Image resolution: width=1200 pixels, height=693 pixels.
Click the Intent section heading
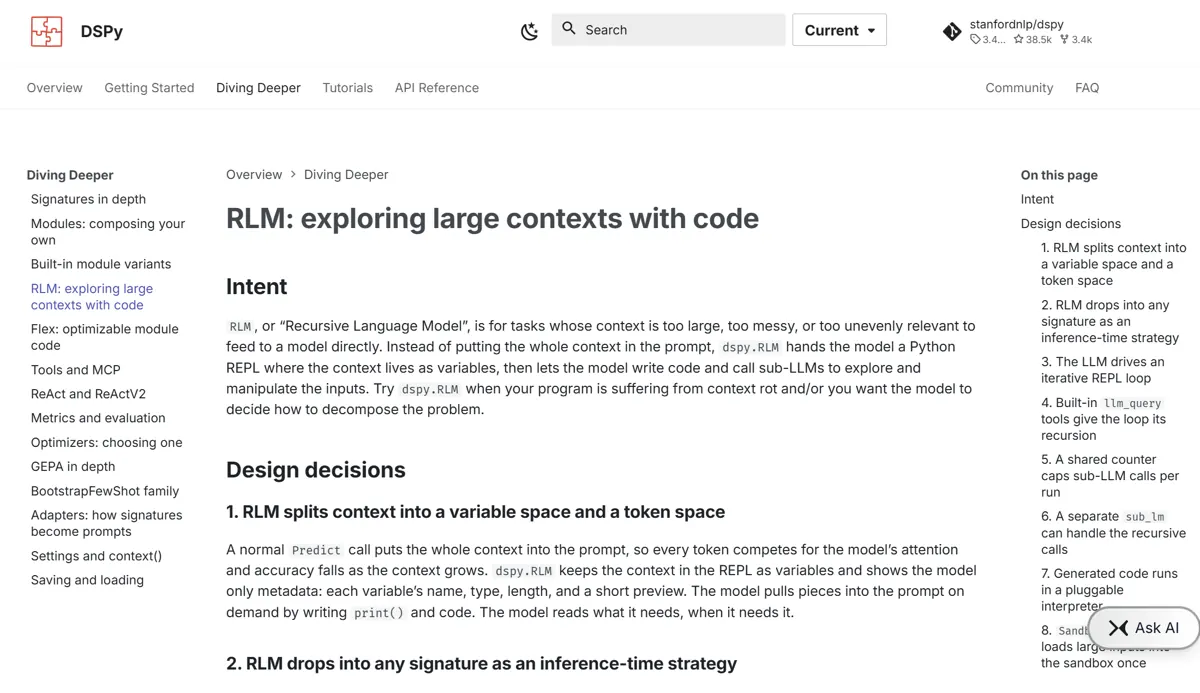coord(257,287)
